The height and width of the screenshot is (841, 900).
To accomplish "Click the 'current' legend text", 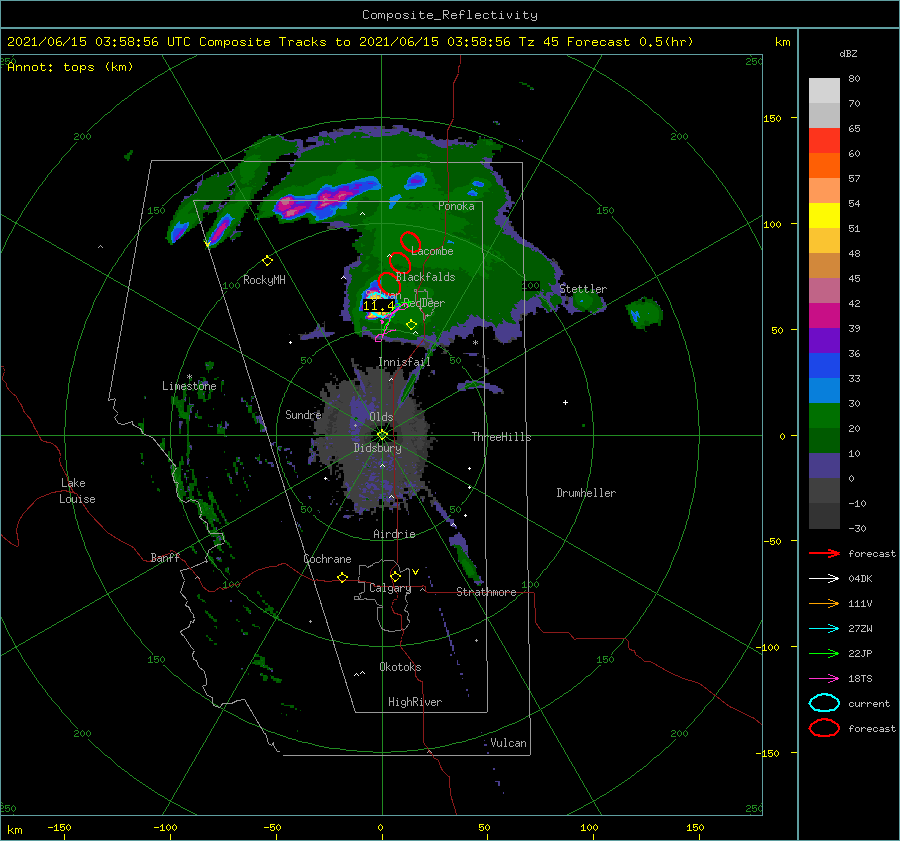I will pyautogui.click(x=869, y=703).
